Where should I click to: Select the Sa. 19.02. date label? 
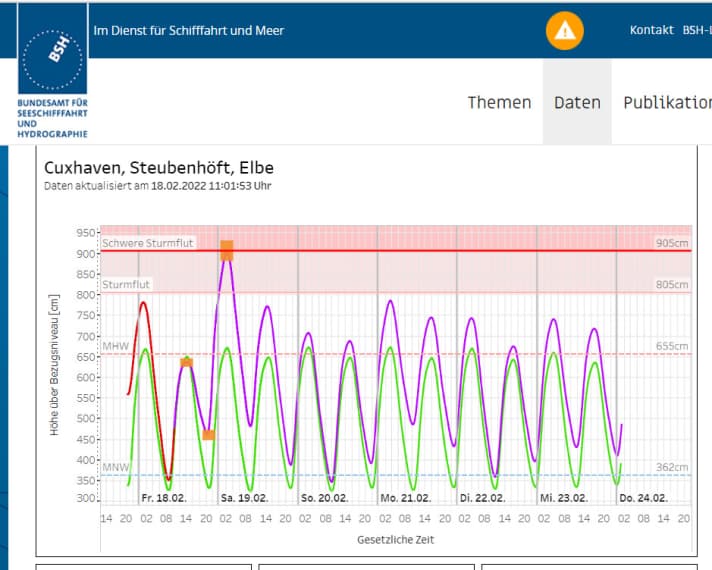point(244,497)
